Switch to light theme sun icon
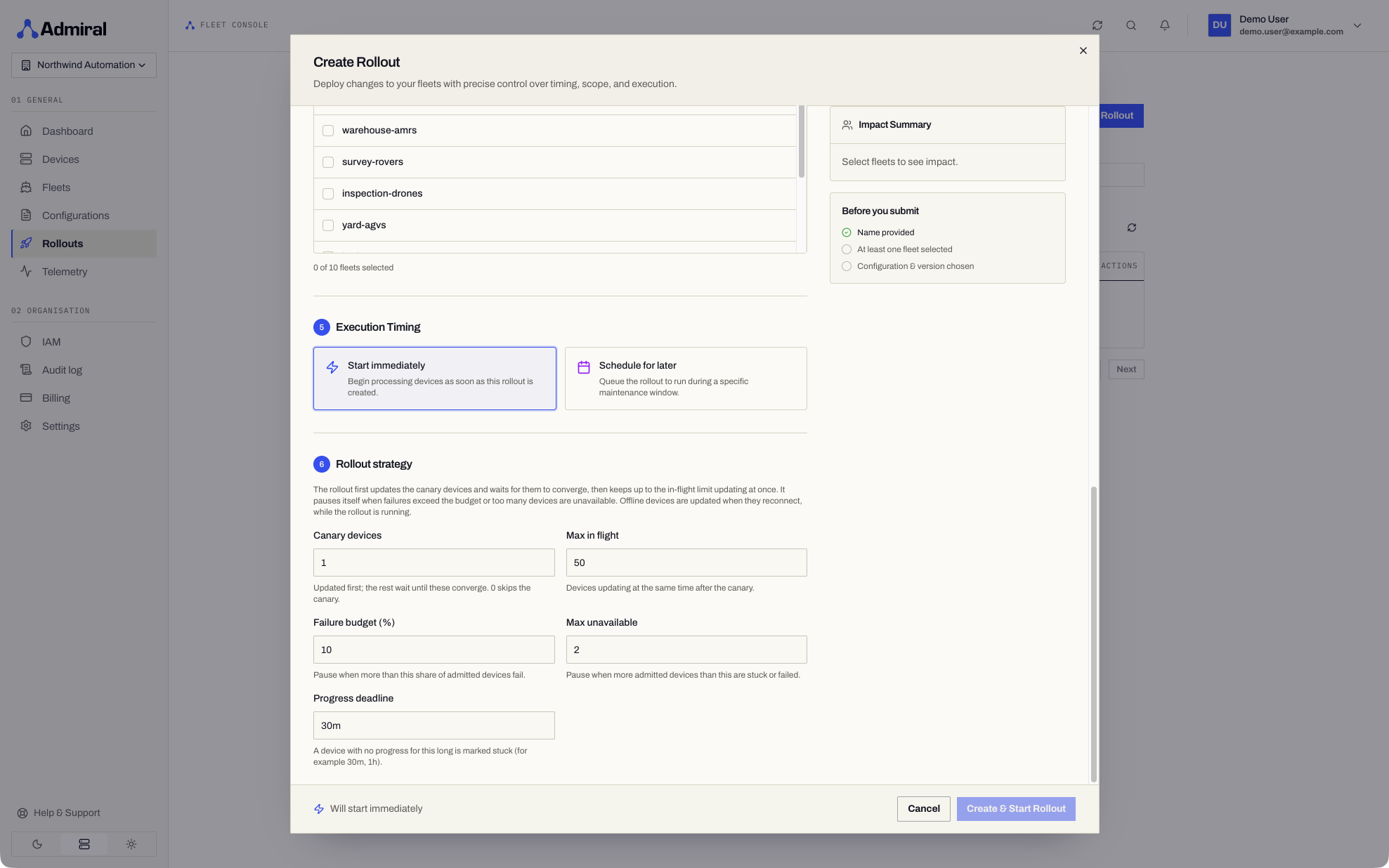 (x=131, y=844)
